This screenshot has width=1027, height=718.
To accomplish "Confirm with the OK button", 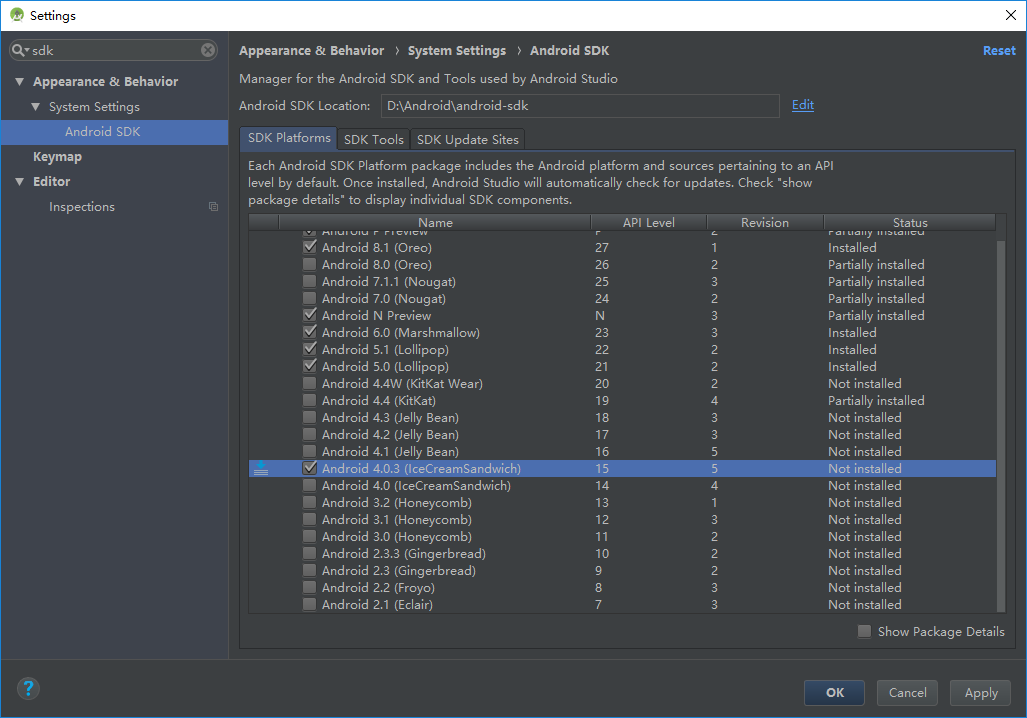I will [834, 692].
